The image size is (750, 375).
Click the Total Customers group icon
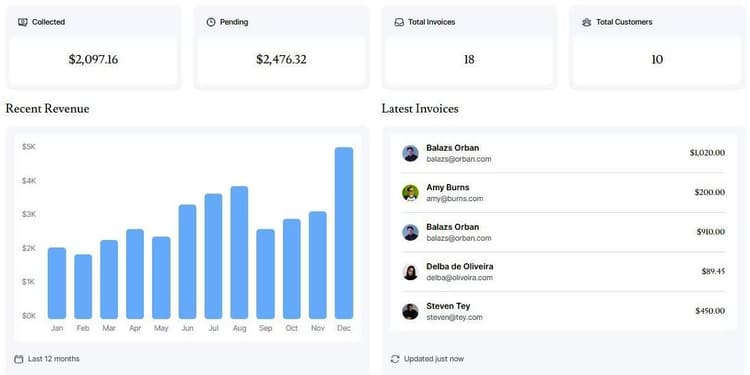(x=587, y=22)
